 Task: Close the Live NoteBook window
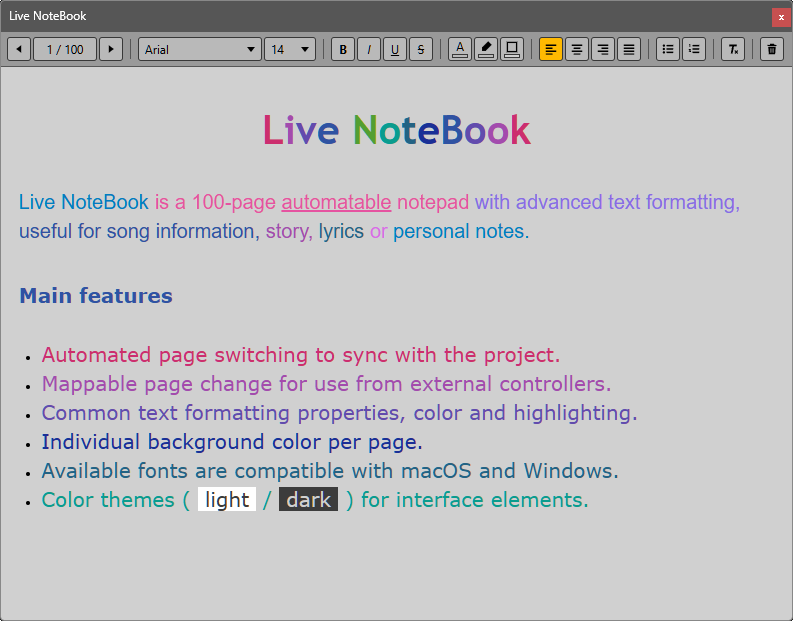pos(781,17)
